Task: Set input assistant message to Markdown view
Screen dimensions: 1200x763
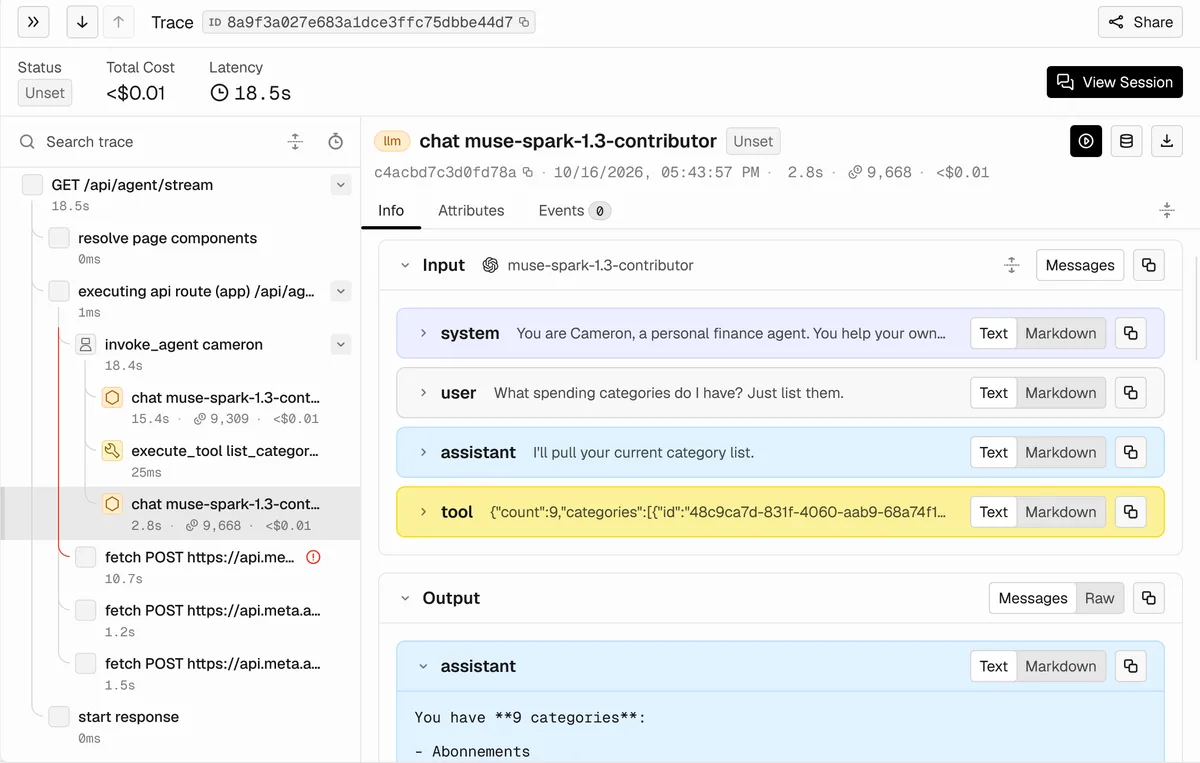Action: click(x=1061, y=452)
